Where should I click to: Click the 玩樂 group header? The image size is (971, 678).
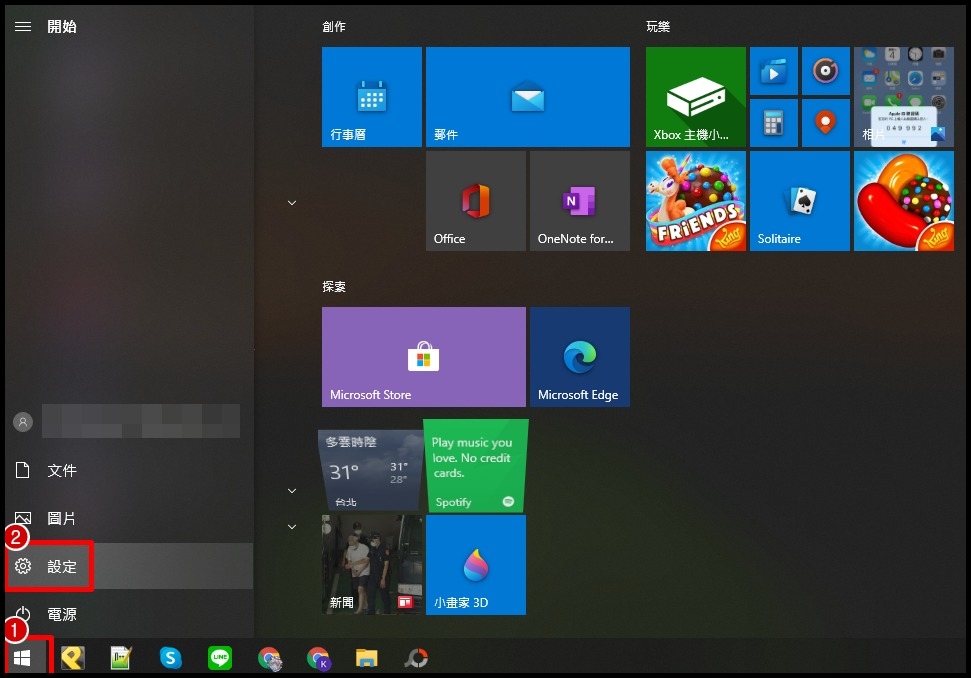[658, 27]
